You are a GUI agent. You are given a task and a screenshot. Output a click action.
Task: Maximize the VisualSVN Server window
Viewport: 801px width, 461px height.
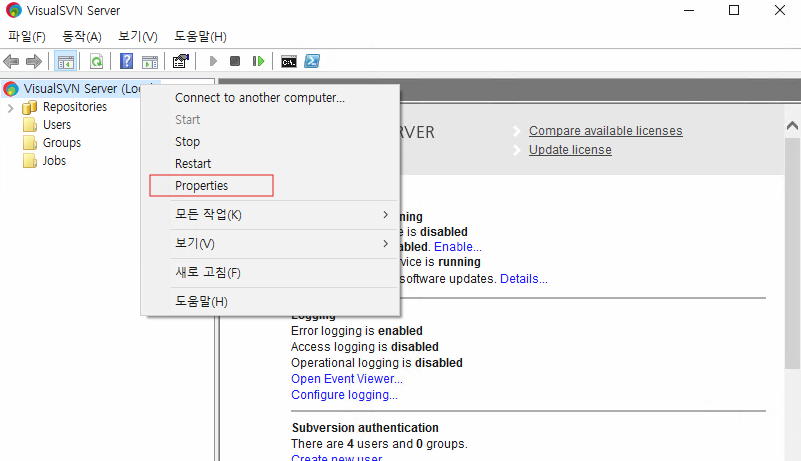[734, 10]
